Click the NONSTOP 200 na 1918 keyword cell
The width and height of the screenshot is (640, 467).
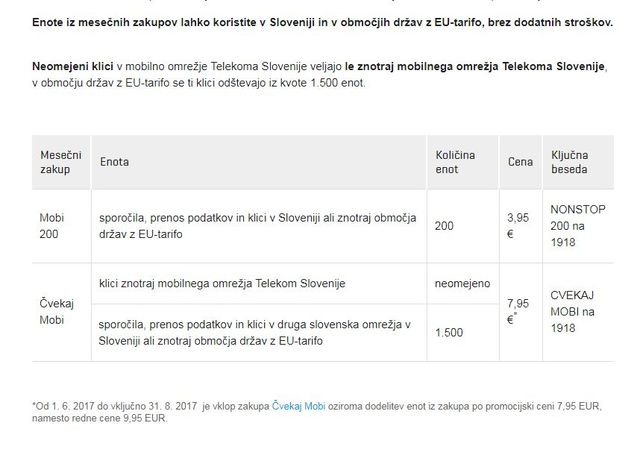click(578, 226)
